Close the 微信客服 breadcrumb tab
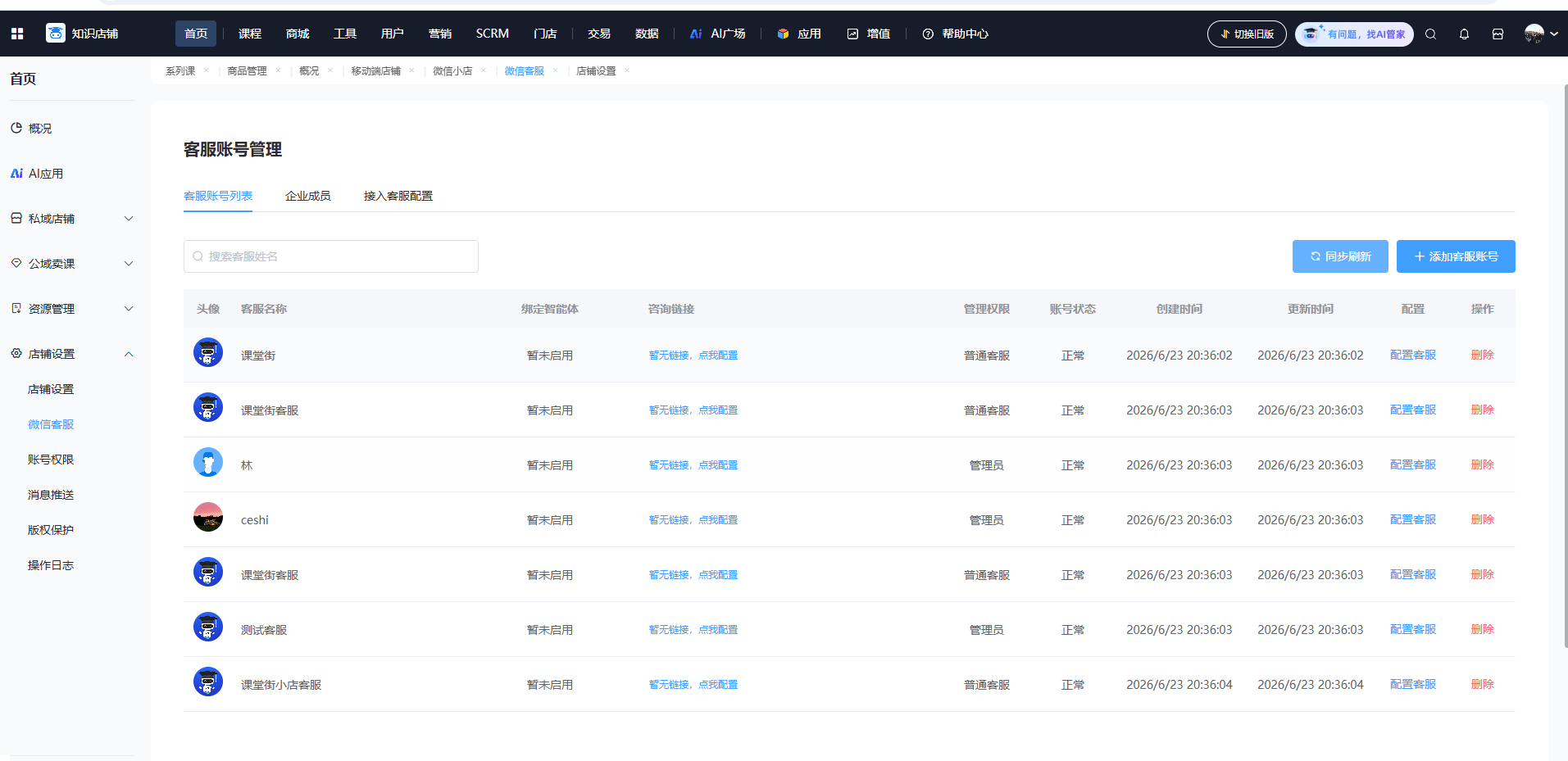This screenshot has width=1568, height=761. click(555, 70)
